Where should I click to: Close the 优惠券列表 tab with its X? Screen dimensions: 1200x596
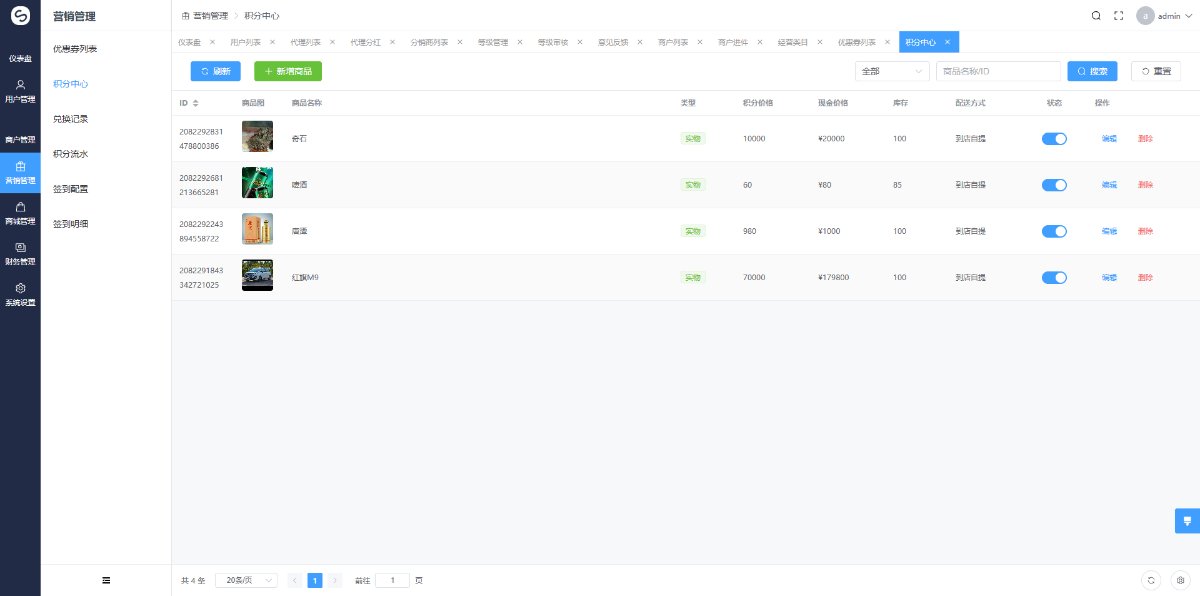(x=887, y=42)
